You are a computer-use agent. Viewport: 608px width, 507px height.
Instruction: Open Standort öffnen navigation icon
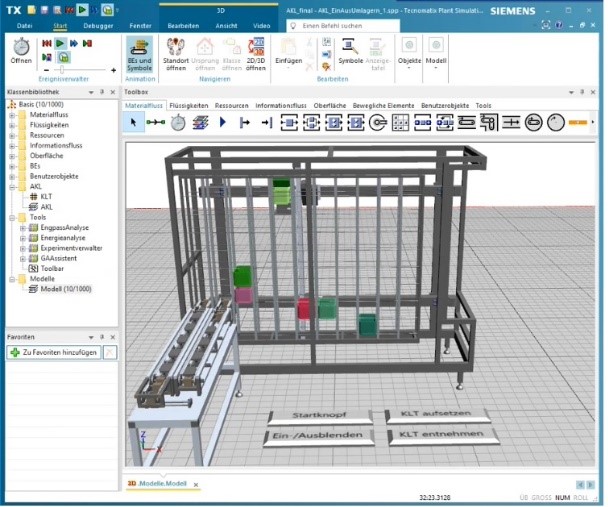[x=176, y=54]
